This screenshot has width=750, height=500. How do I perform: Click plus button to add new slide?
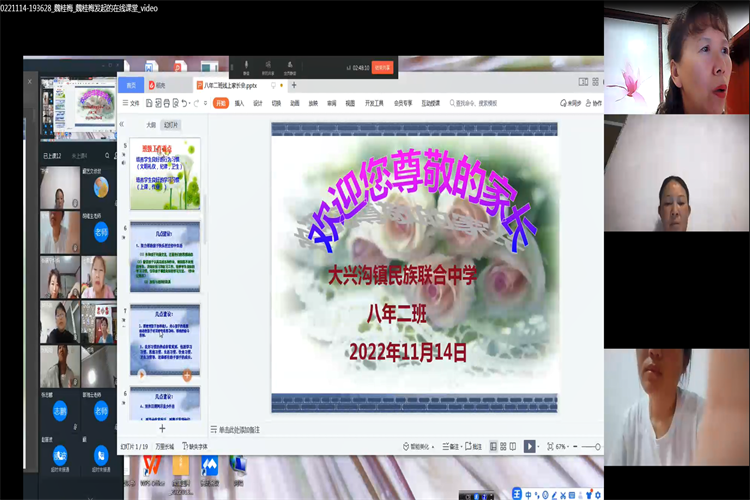[x=162, y=428]
